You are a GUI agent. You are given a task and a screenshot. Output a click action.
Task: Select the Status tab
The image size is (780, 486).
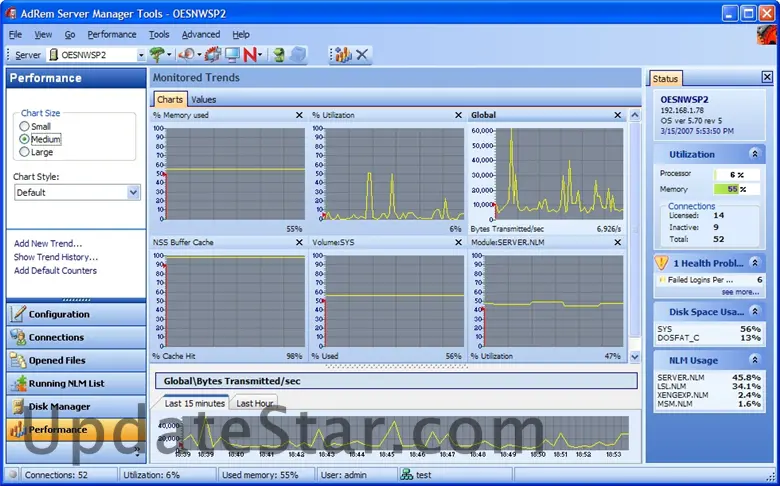[x=666, y=79]
